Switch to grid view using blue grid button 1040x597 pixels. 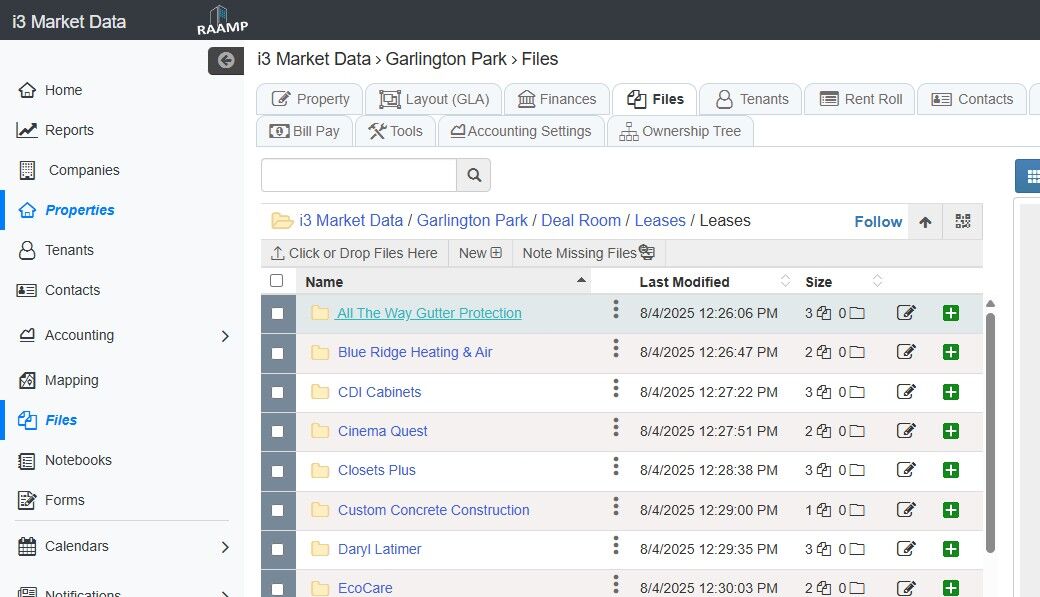(1030, 176)
